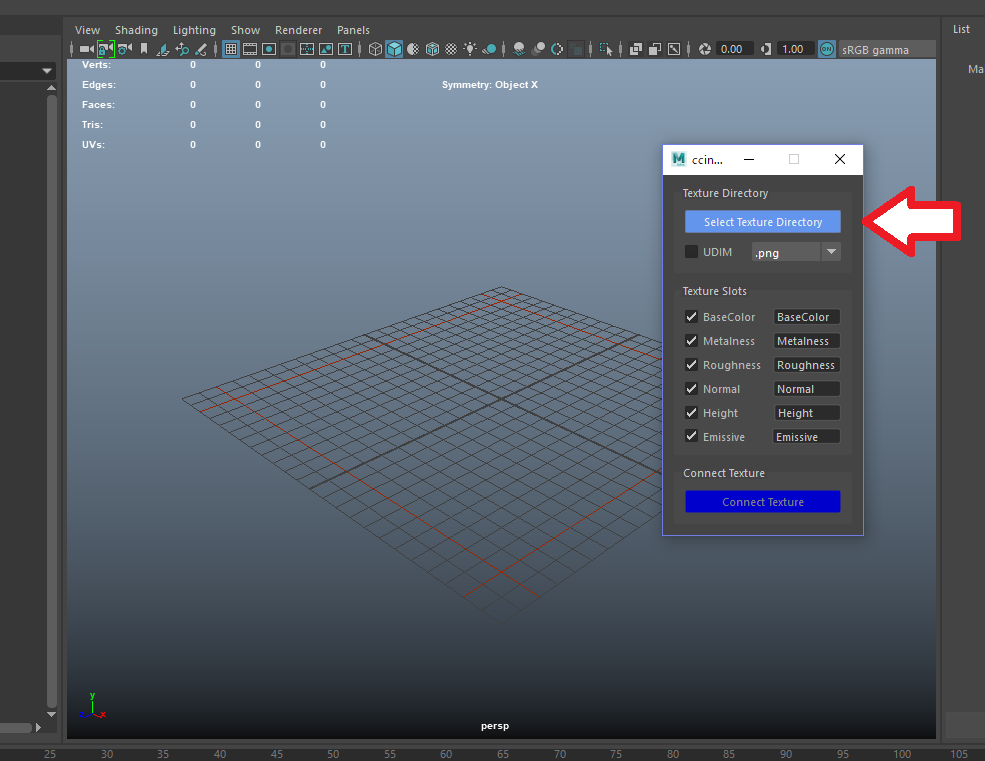Viewport: 985px width, 761px height.
Task: Uncheck the BaseColor texture slot
Action: [691, 317]
